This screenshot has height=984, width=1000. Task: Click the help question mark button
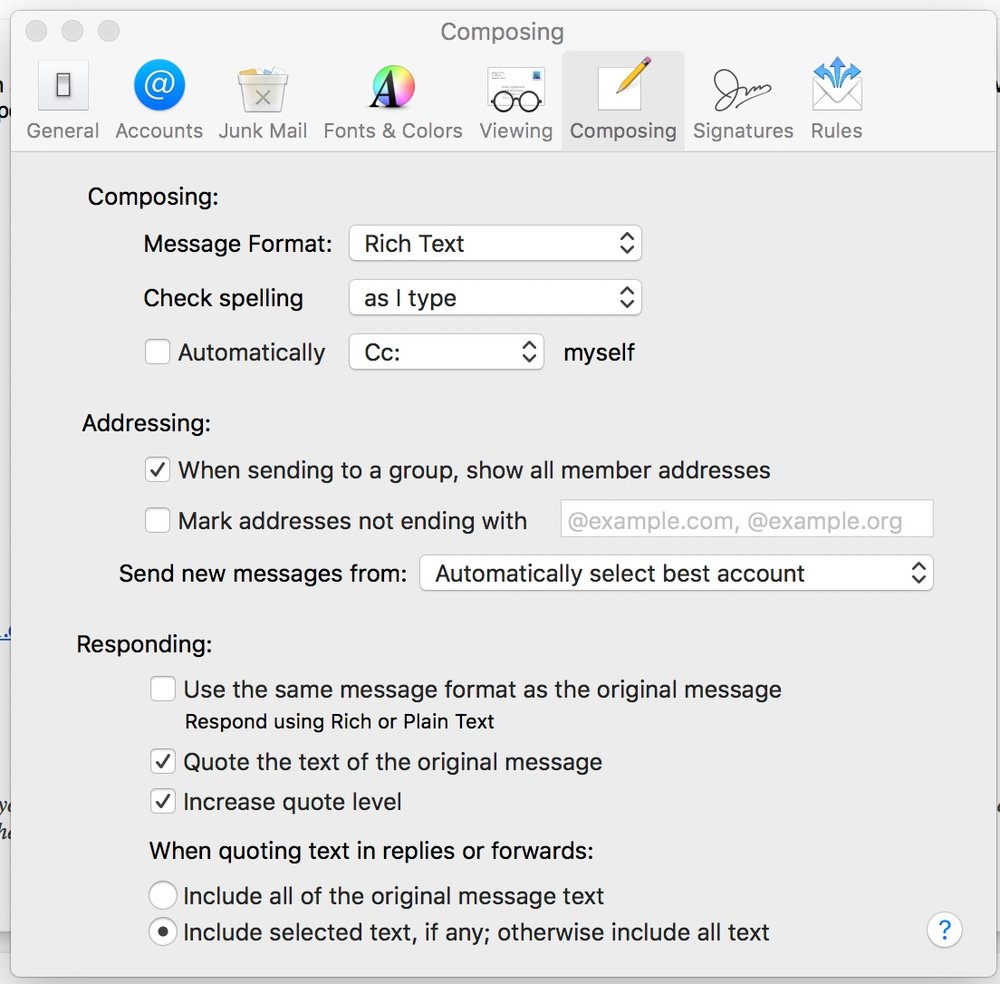pos(945,930)
